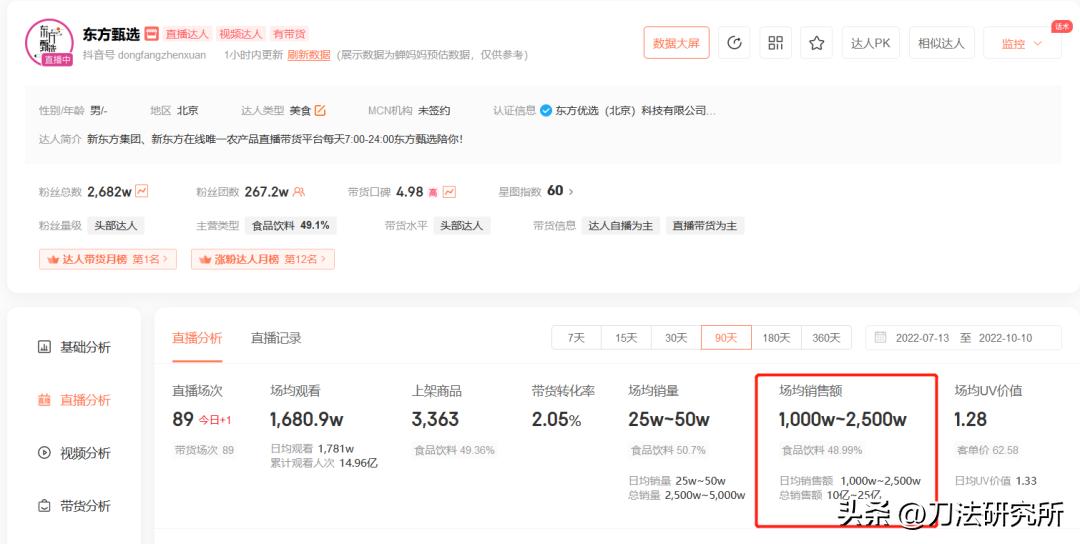Select the 90天 time range

726,337
